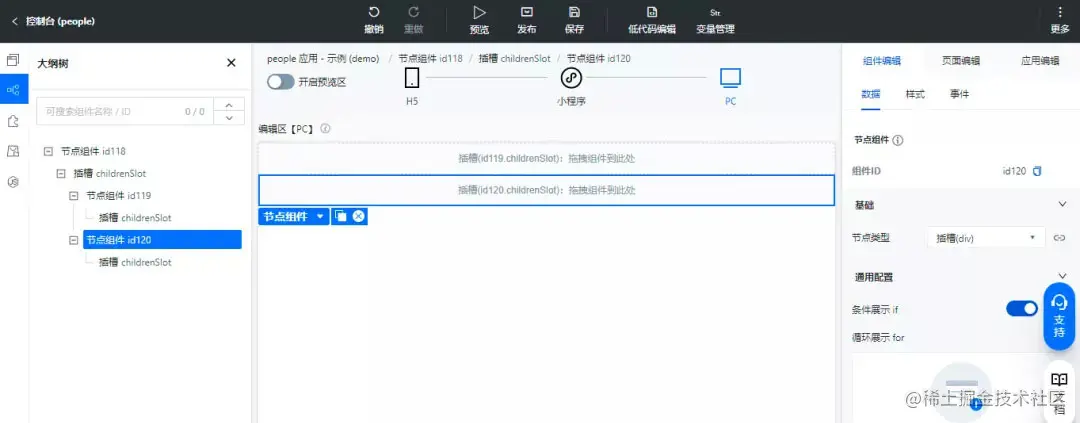Open the 事件 sub-tab

click(x=959, y=94)
